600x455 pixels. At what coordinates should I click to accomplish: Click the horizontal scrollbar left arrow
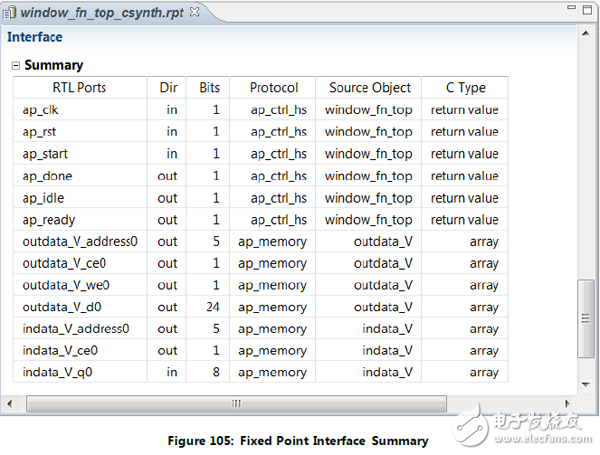tap(11, 404)
